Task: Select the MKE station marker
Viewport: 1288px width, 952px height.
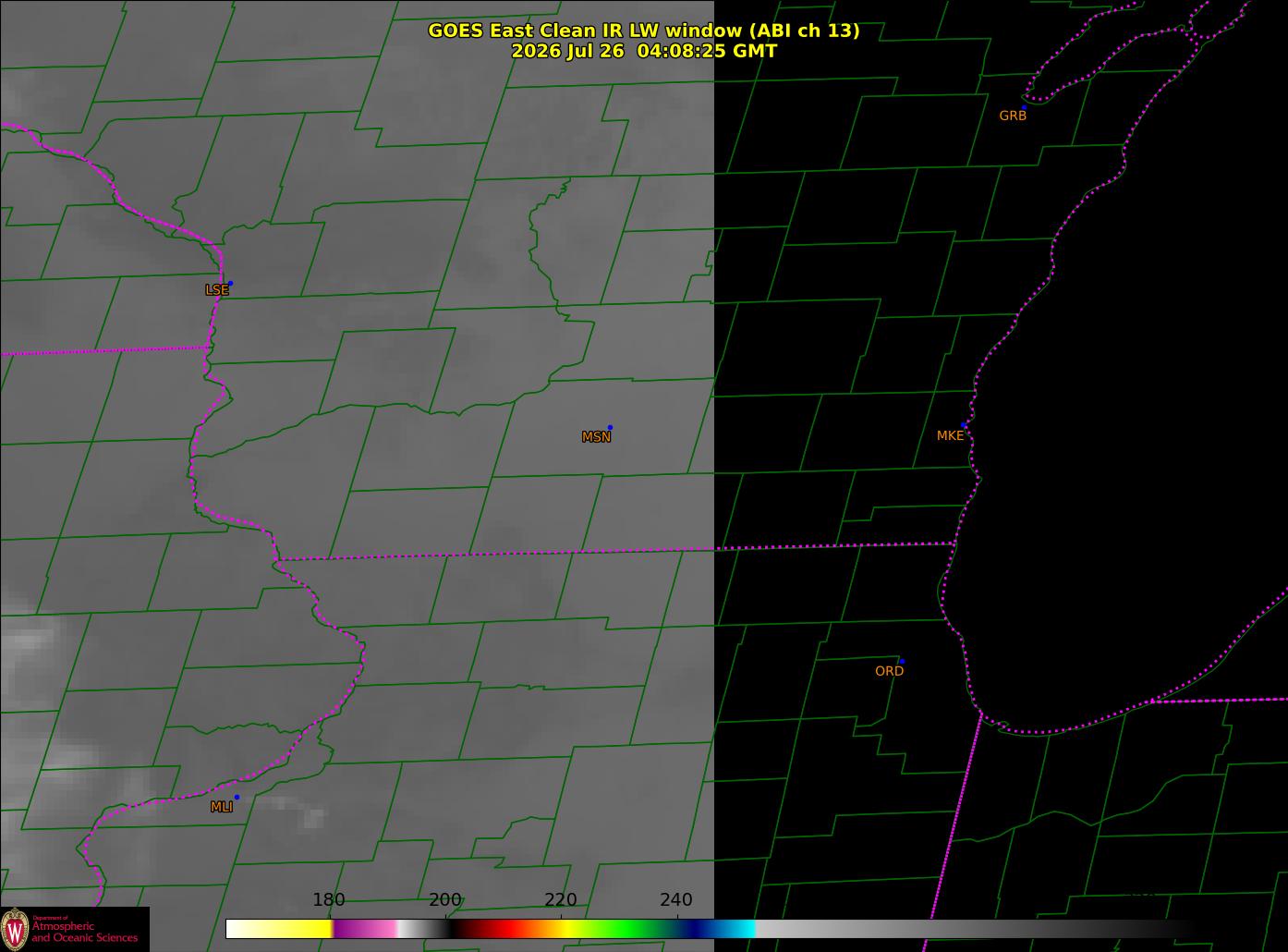Action: (964, 425)
